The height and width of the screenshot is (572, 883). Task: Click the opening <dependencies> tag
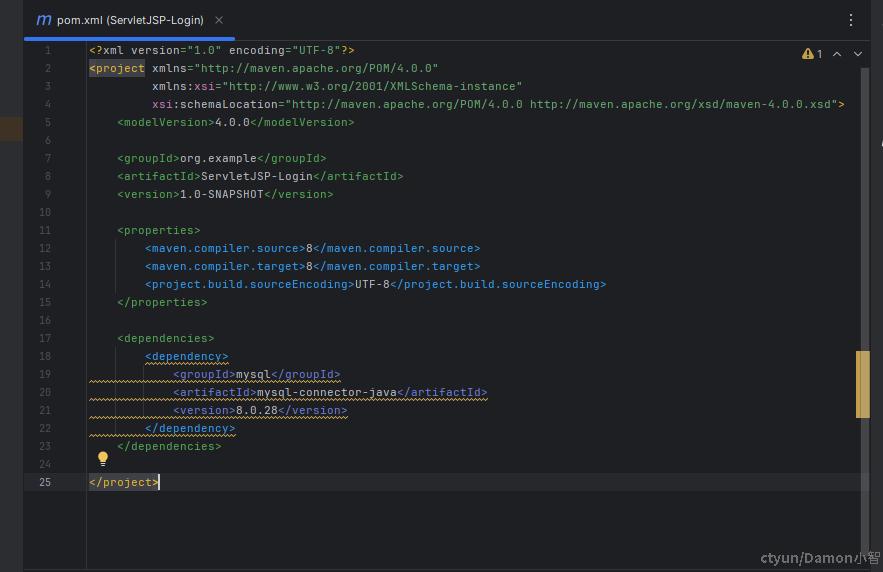(x=166, y=338)
